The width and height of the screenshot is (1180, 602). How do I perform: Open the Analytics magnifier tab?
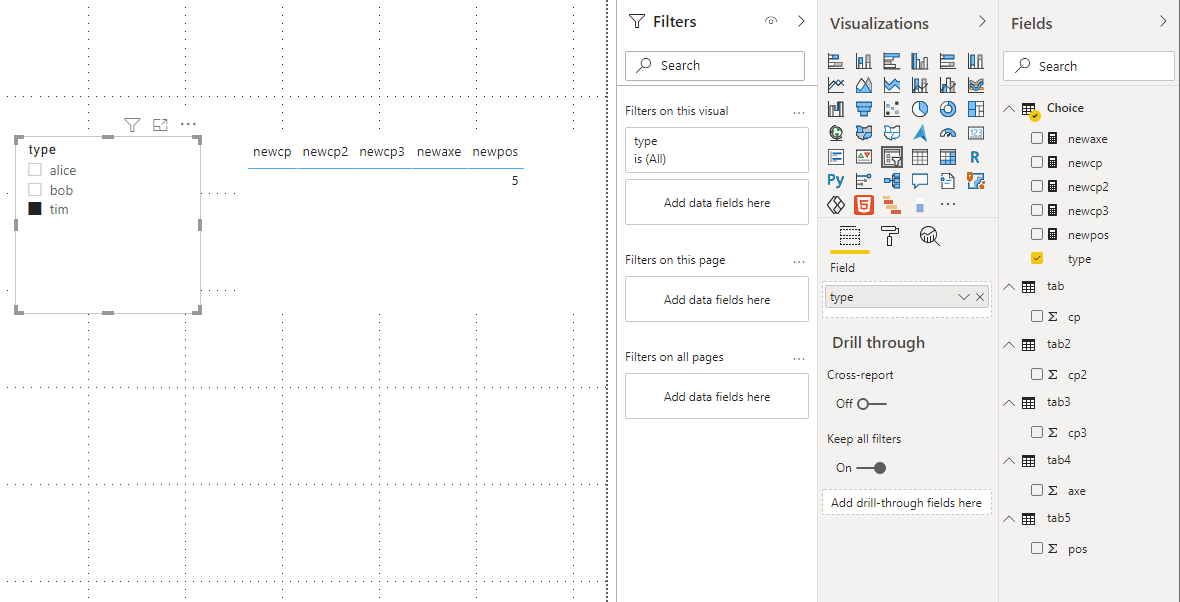pyautogui.click(x=930, y=236)
